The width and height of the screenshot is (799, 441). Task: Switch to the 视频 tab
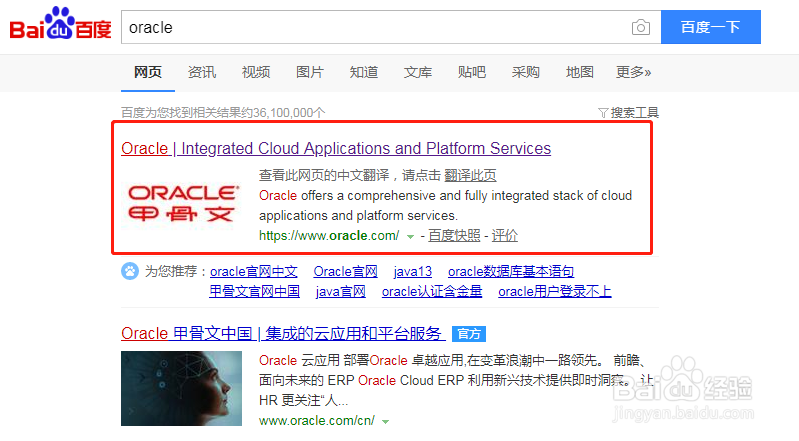point(256,72)
